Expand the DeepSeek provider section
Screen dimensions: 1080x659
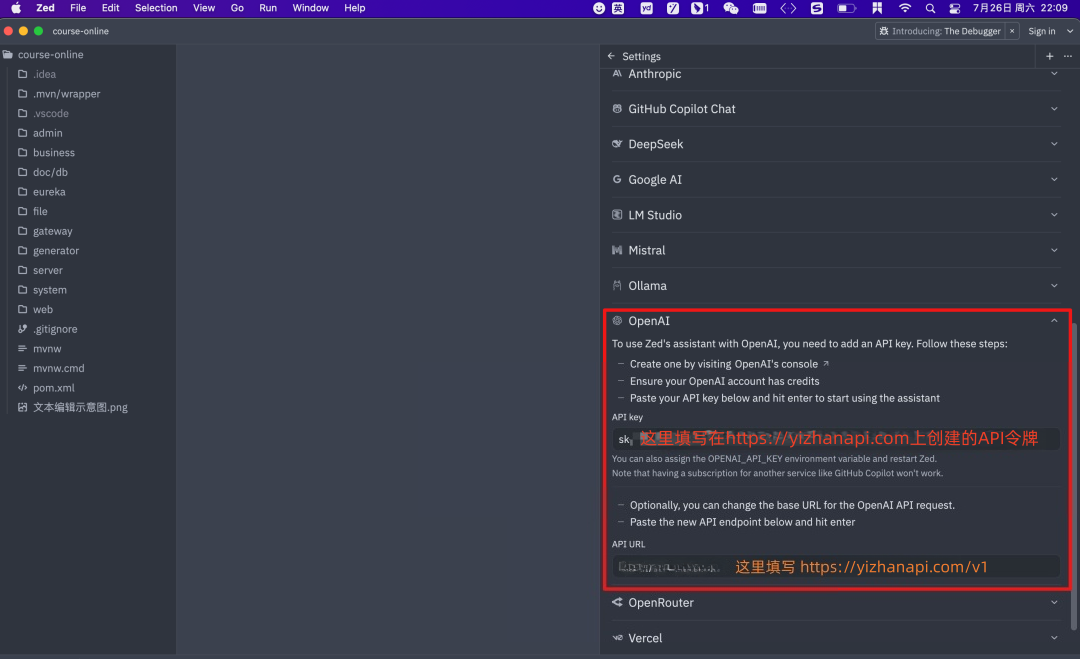(x=1054, y=144)
